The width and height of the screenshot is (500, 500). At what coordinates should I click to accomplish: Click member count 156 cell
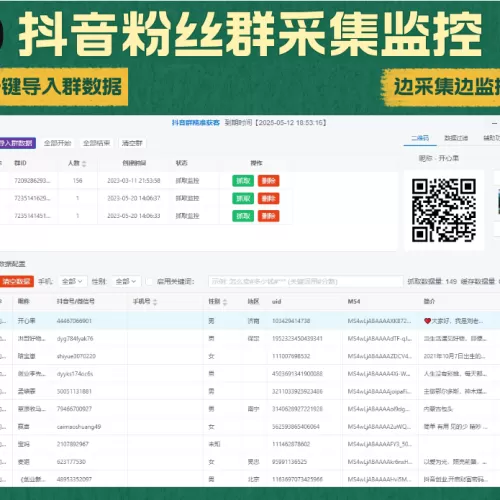(x=77, y=181)
